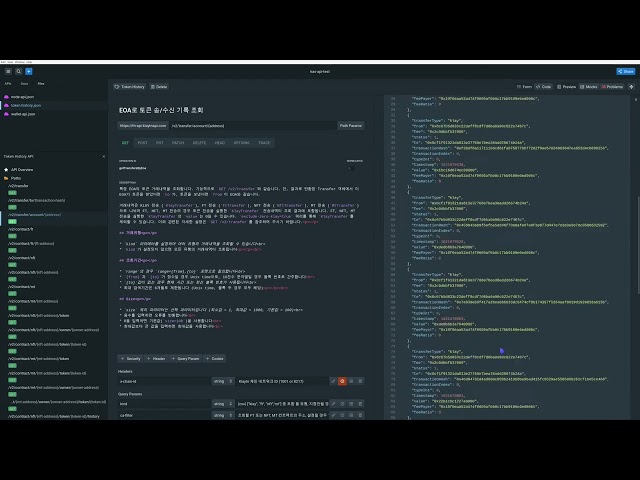Click the edit pencil icon for kind
Screen dimensions: 640x480
coord(333,404)
